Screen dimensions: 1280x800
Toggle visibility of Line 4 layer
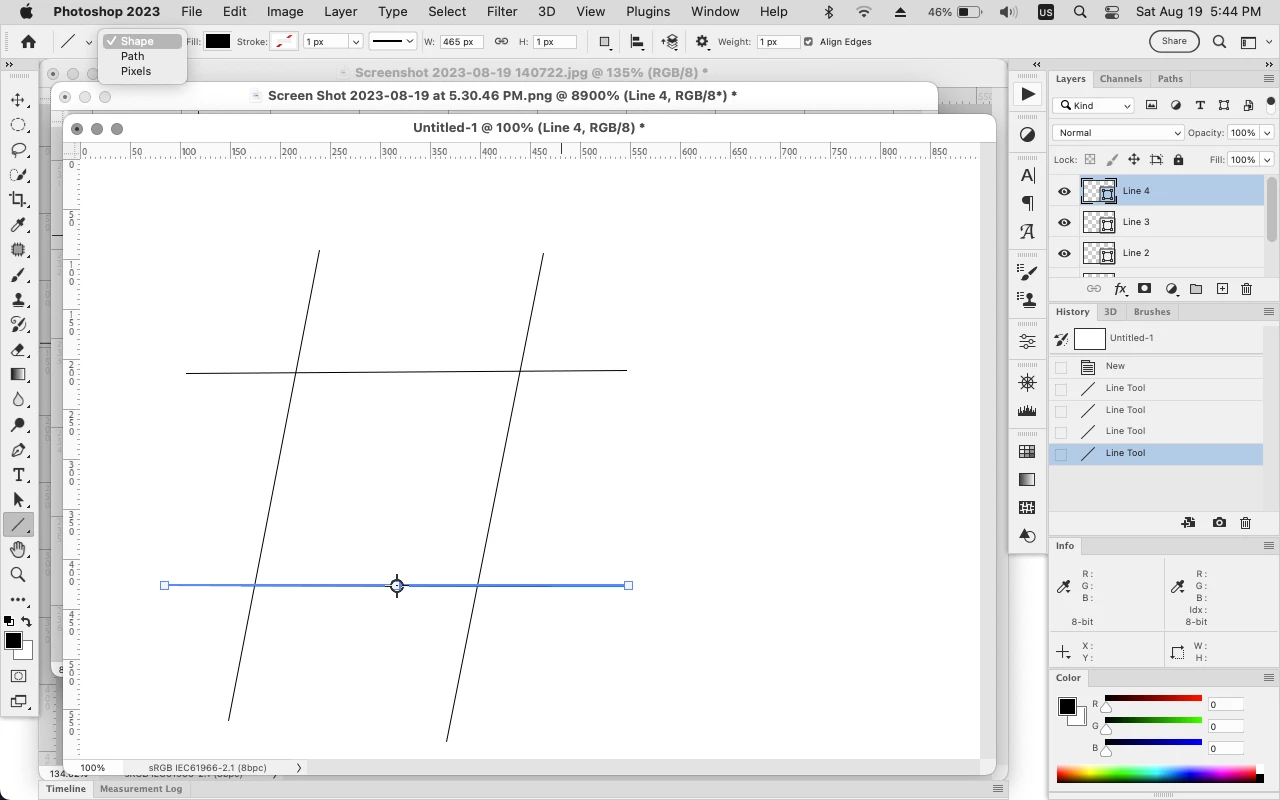[1064, 191]
